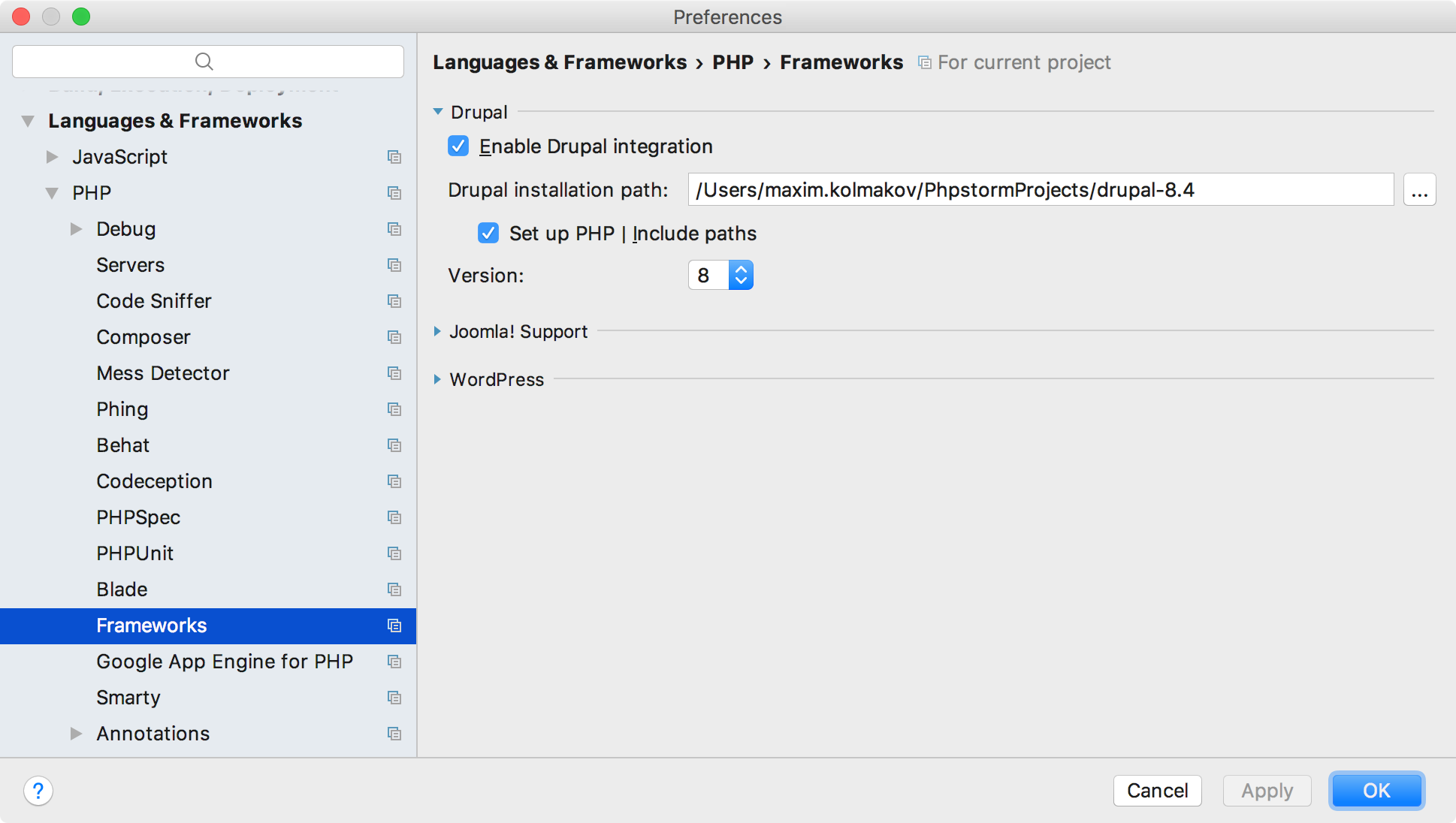Toggle Enable Drupal integration checkbox
Image resolution: width=1456 pixels, height=823 pixels.
(x=458, y=146)
